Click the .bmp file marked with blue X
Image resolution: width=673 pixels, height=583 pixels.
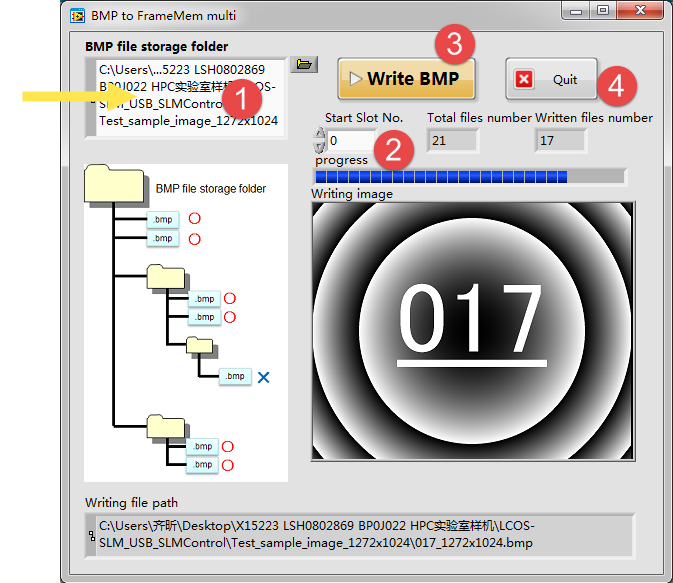[235, 377]
